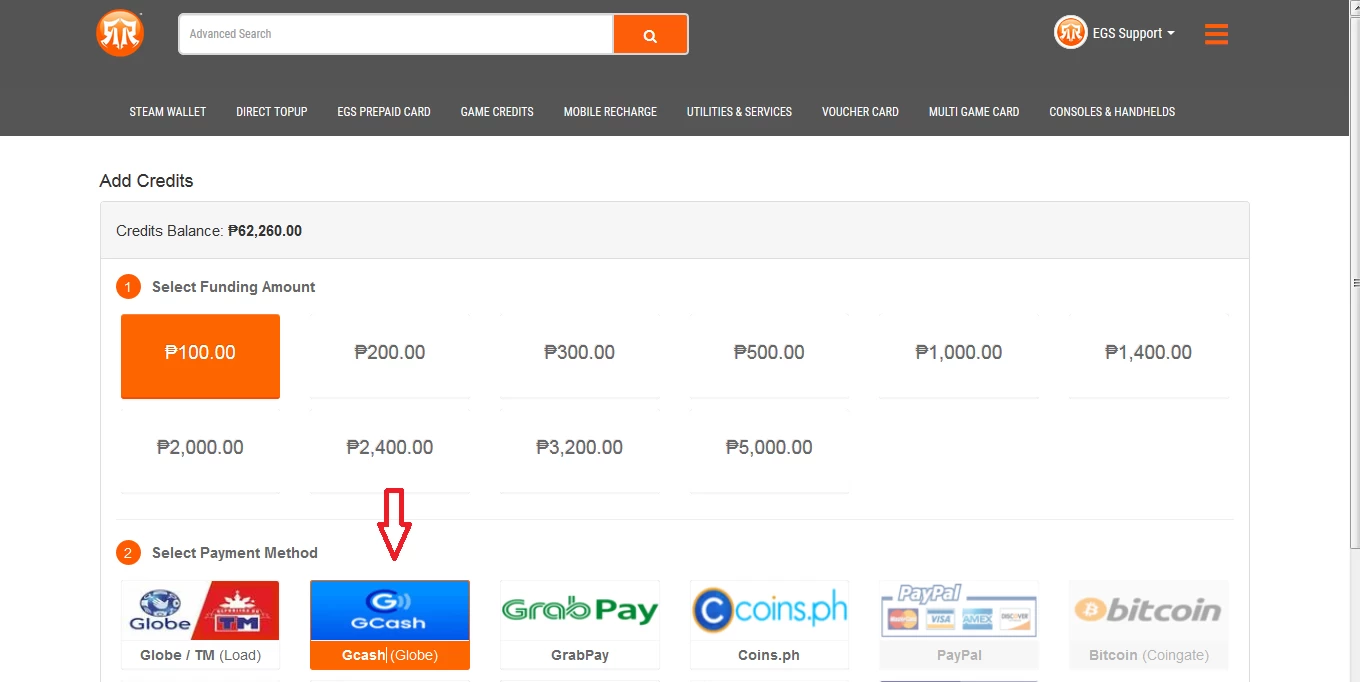Click the Credits Balance ₱62,260.00 text
This screenshot has height=682, width=1360.
click(x=209, y=231)
